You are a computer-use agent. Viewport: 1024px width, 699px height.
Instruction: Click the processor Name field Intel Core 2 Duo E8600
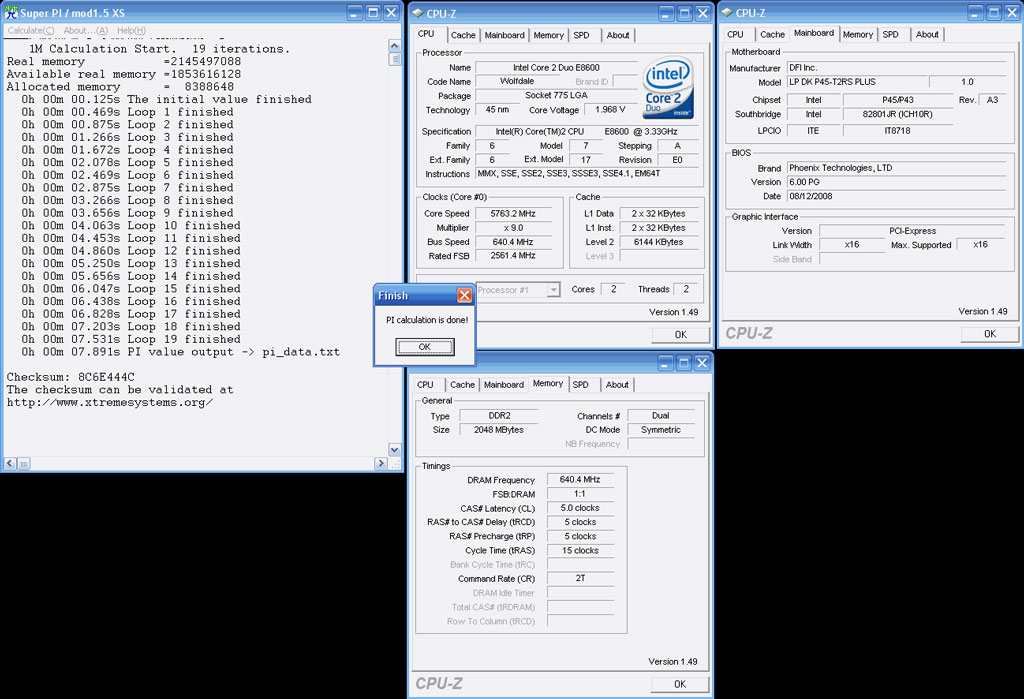point(556,67)
